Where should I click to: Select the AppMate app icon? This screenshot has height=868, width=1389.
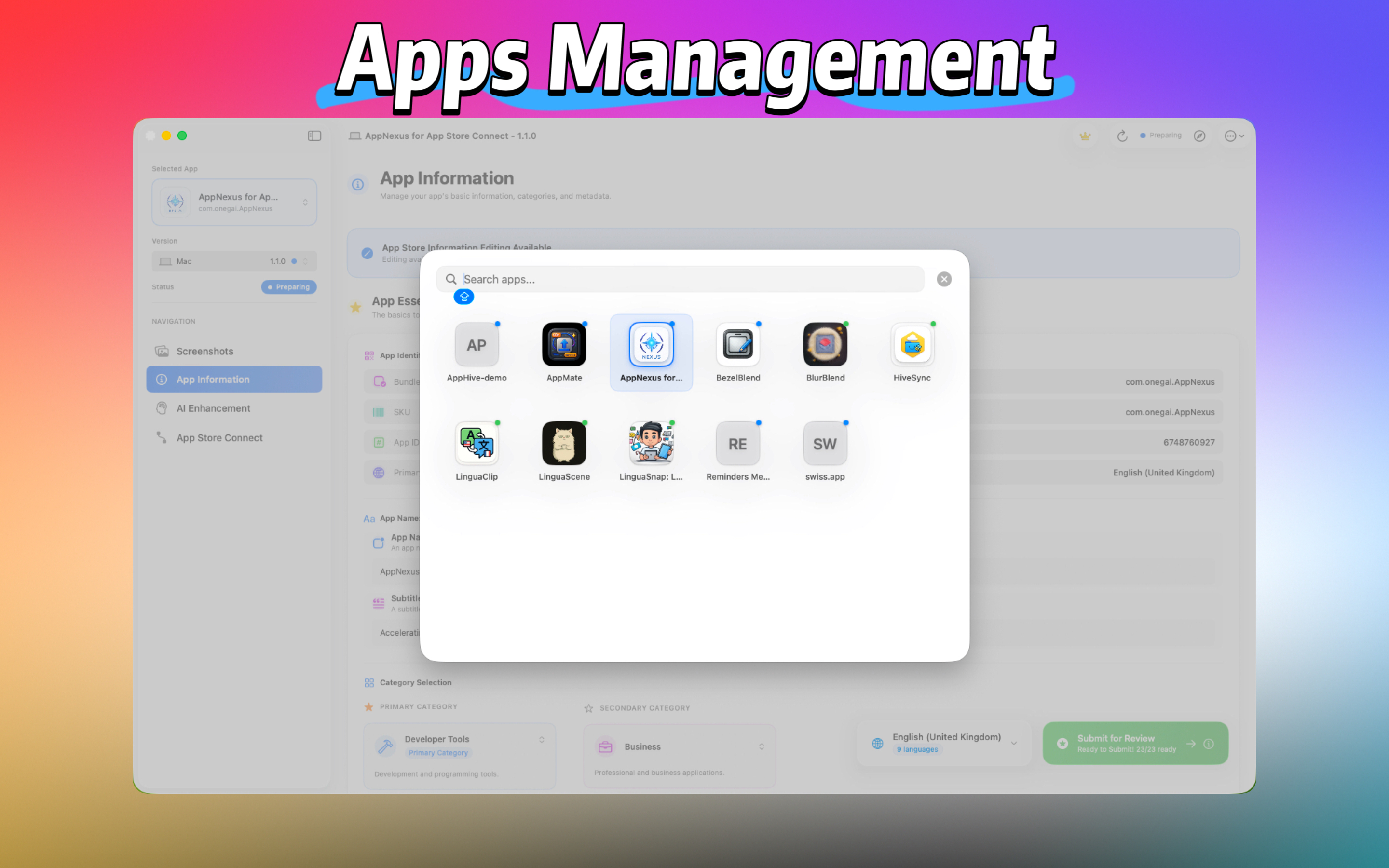click(x=564, y=345)
